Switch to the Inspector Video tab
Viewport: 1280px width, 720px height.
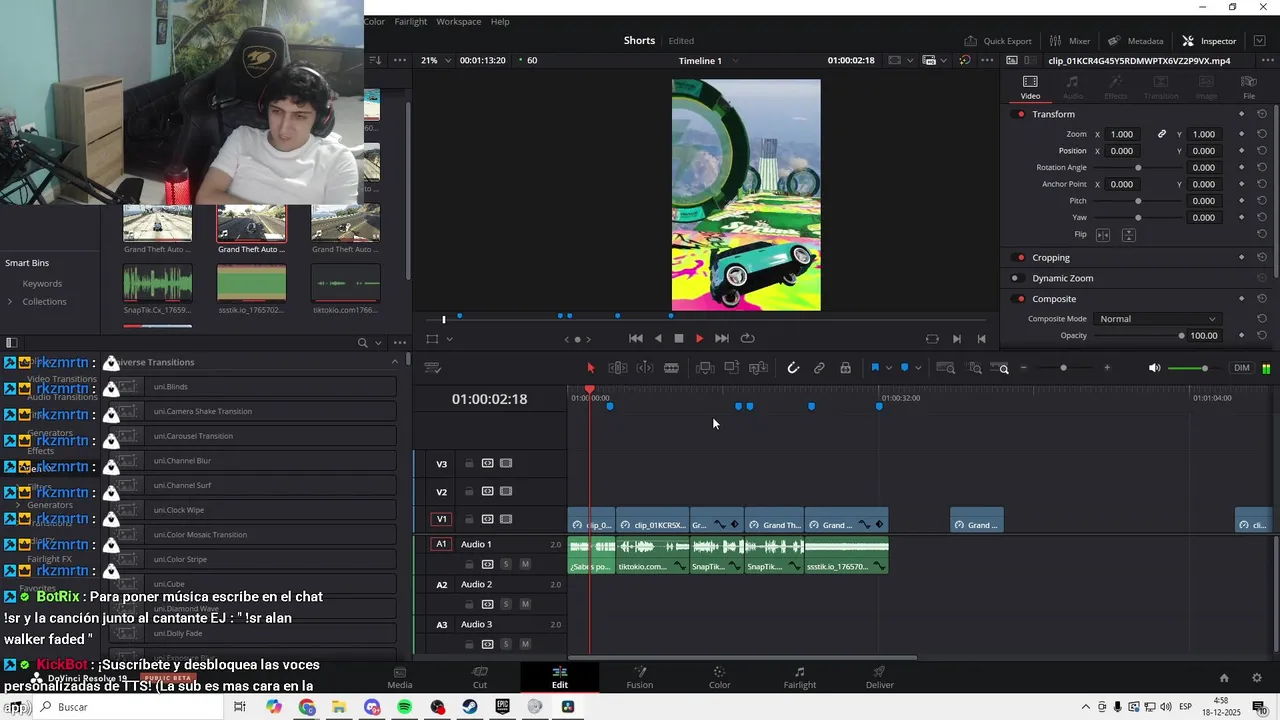point(1030,87)
